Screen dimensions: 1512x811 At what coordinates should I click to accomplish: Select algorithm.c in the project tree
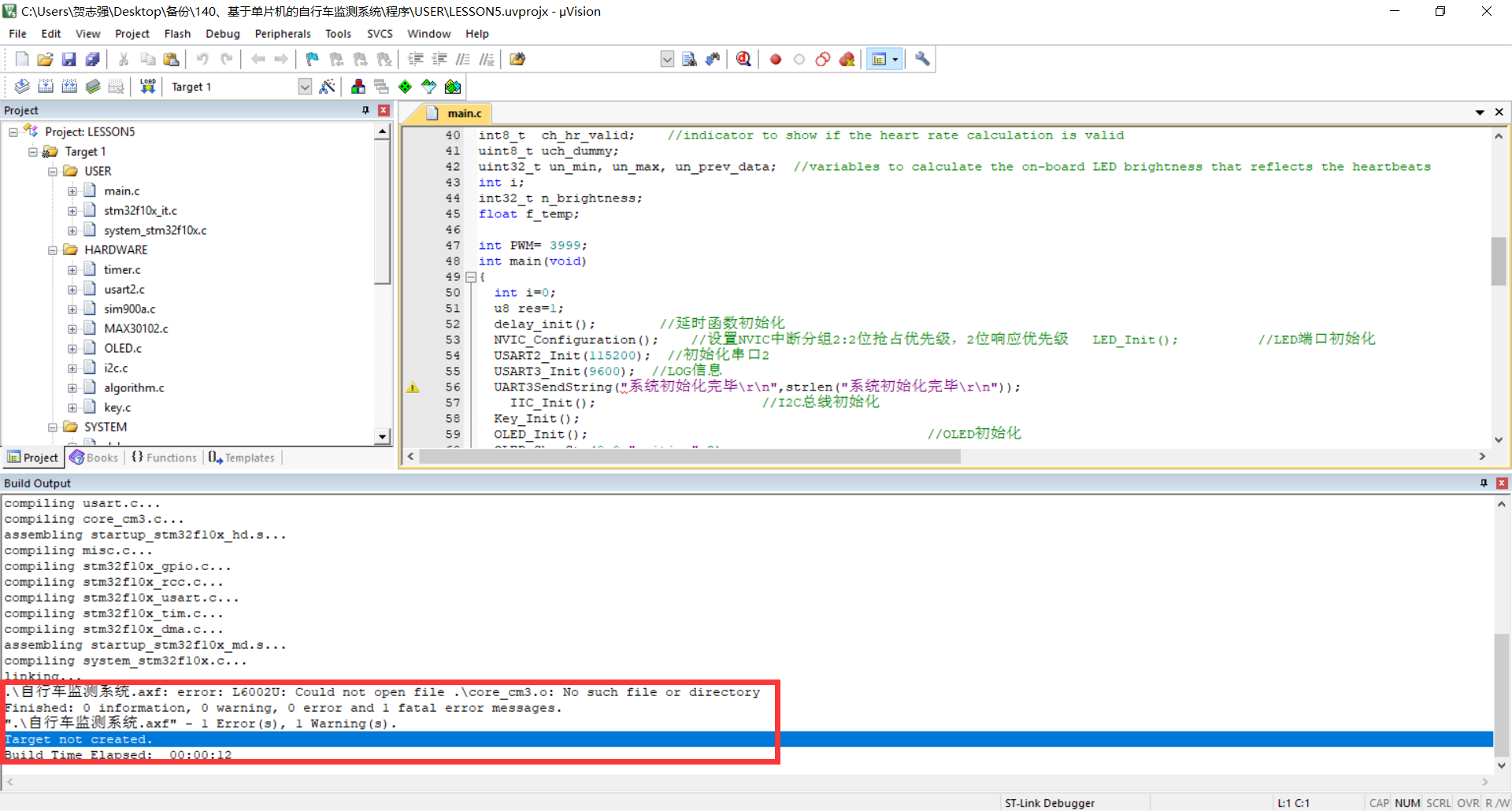[134, 388]
